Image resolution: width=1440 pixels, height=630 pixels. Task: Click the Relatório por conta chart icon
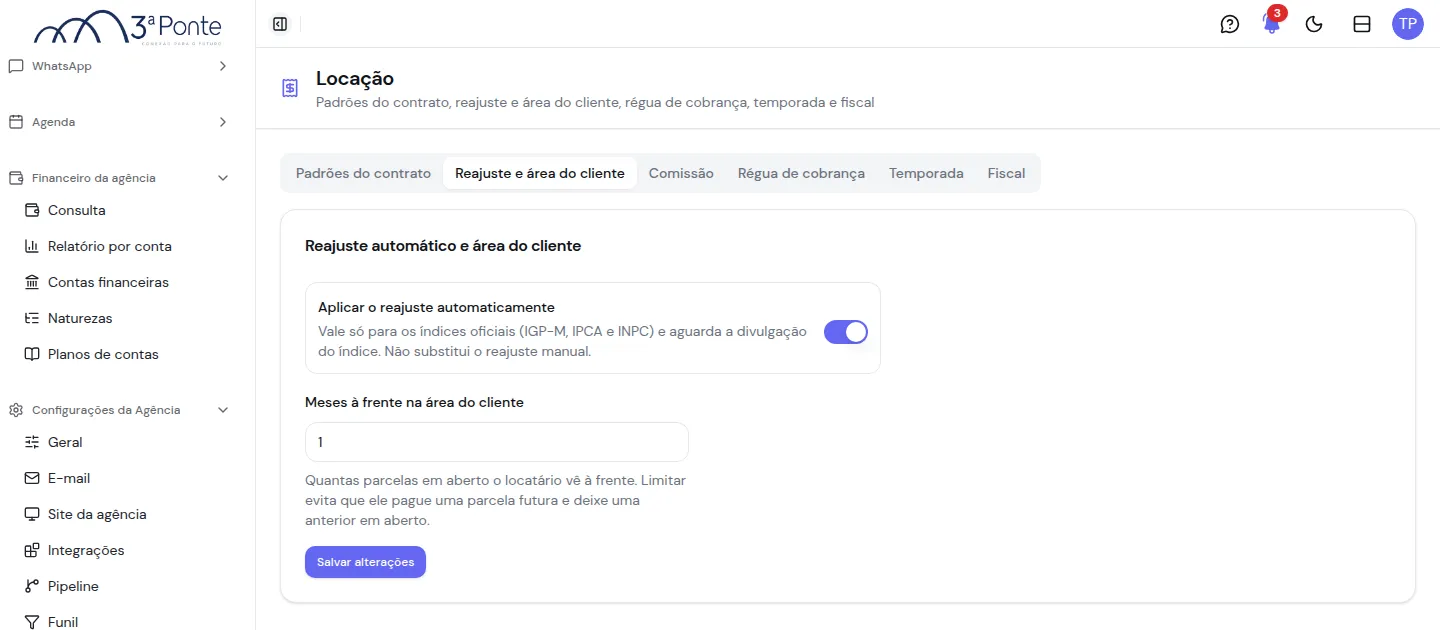click(32, 246)
